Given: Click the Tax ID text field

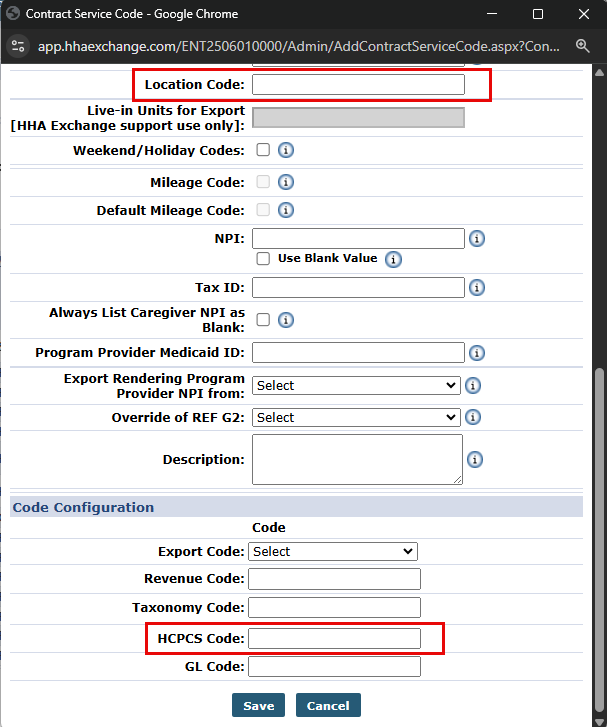Looking at the screenshot, I should click(358, 287).
